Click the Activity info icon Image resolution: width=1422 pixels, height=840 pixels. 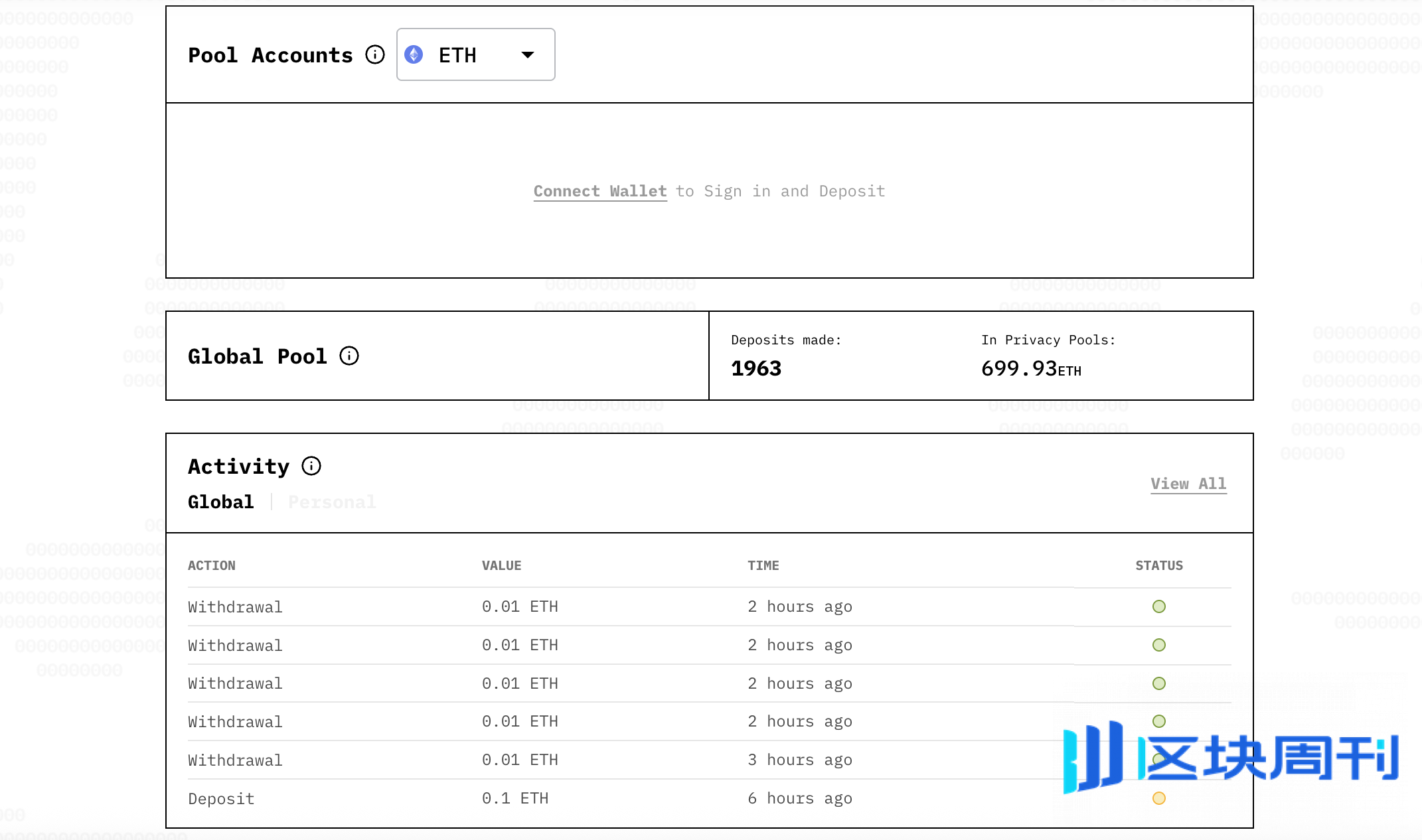pyautogui.click(x=311, y=466)
